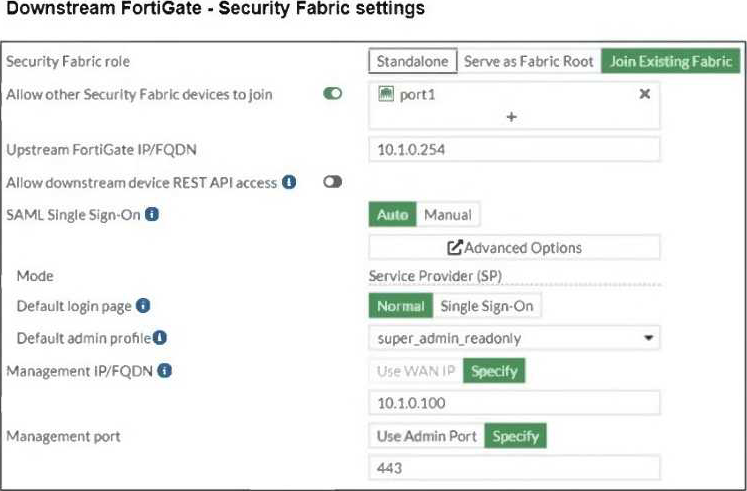Switch SAML Single Sign-On to Manual

pos(448,215)
